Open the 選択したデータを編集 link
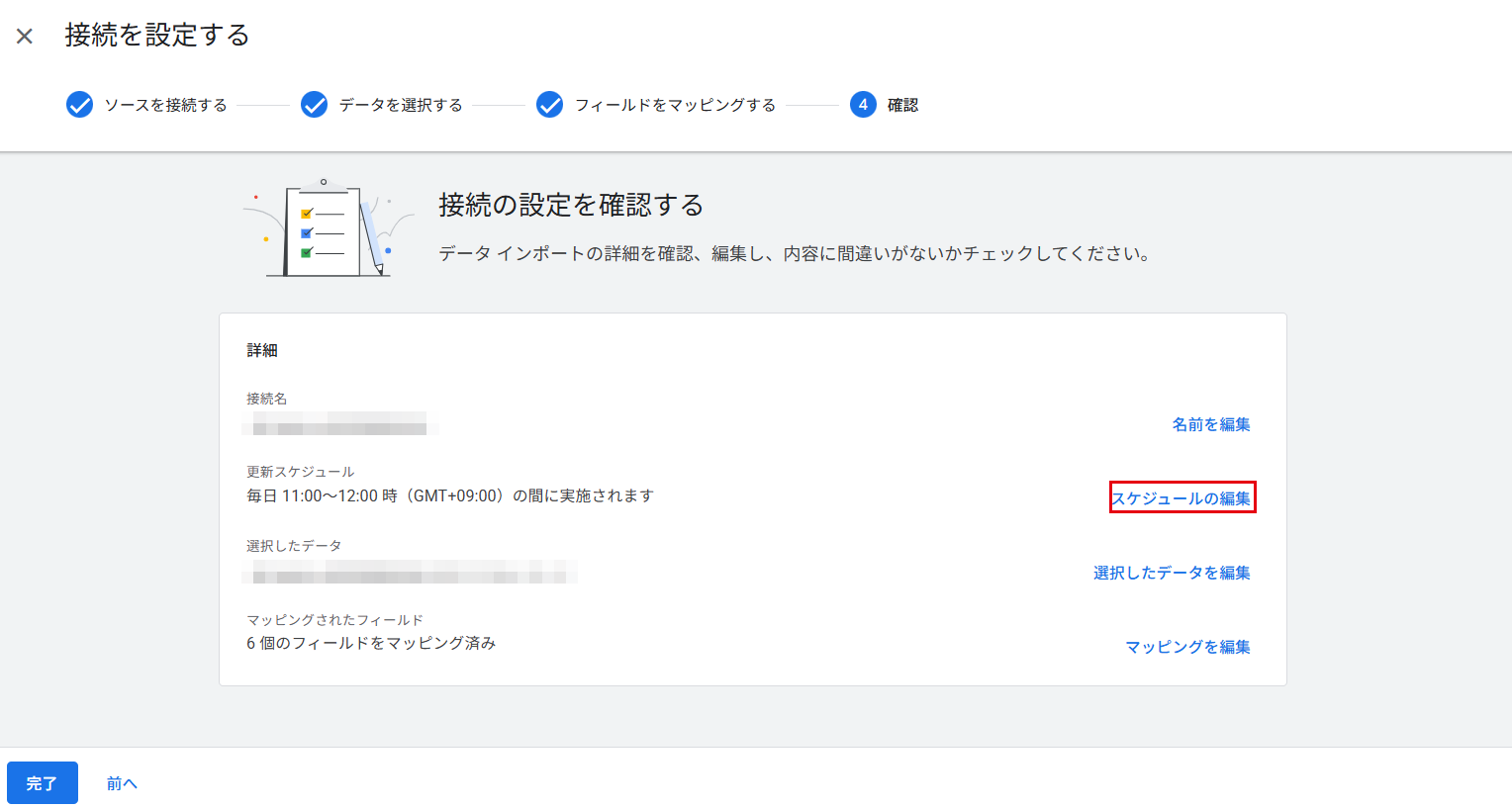Image resolution: width=1512 pixels, height=808 pixels. pyautogui.click(x=1172, y=573)
